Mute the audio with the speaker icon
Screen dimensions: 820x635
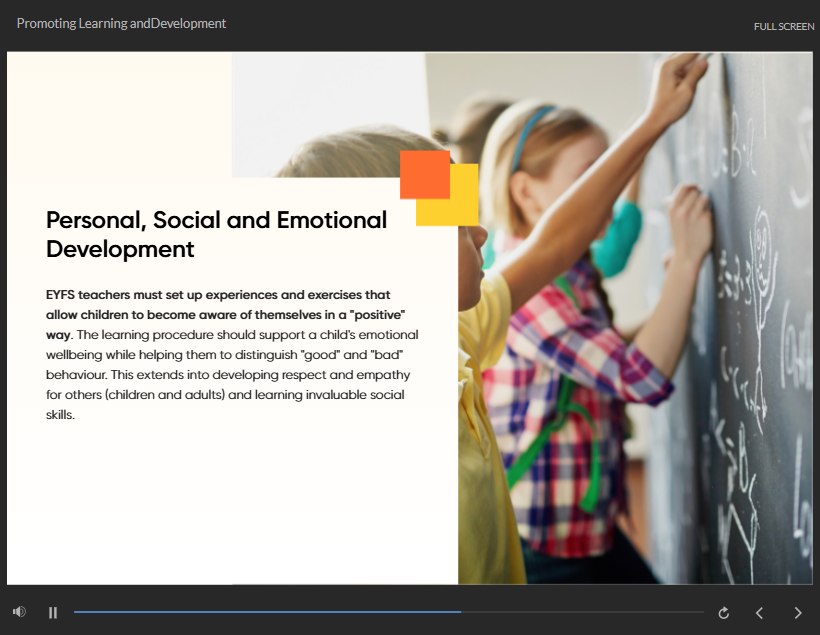pyautogui.click(x=19, y=612)
